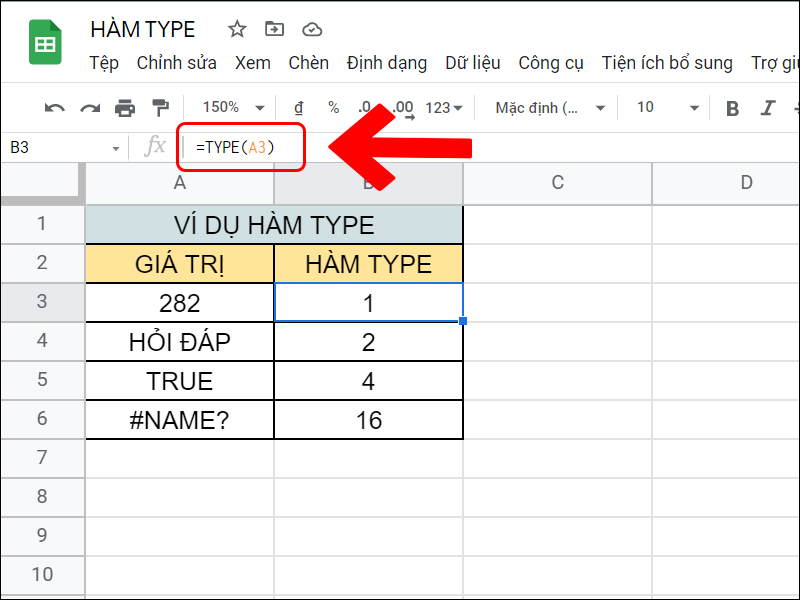Select row 2 header
The image size is (800, 600).
pyautogui.click(x=42, y=263)
